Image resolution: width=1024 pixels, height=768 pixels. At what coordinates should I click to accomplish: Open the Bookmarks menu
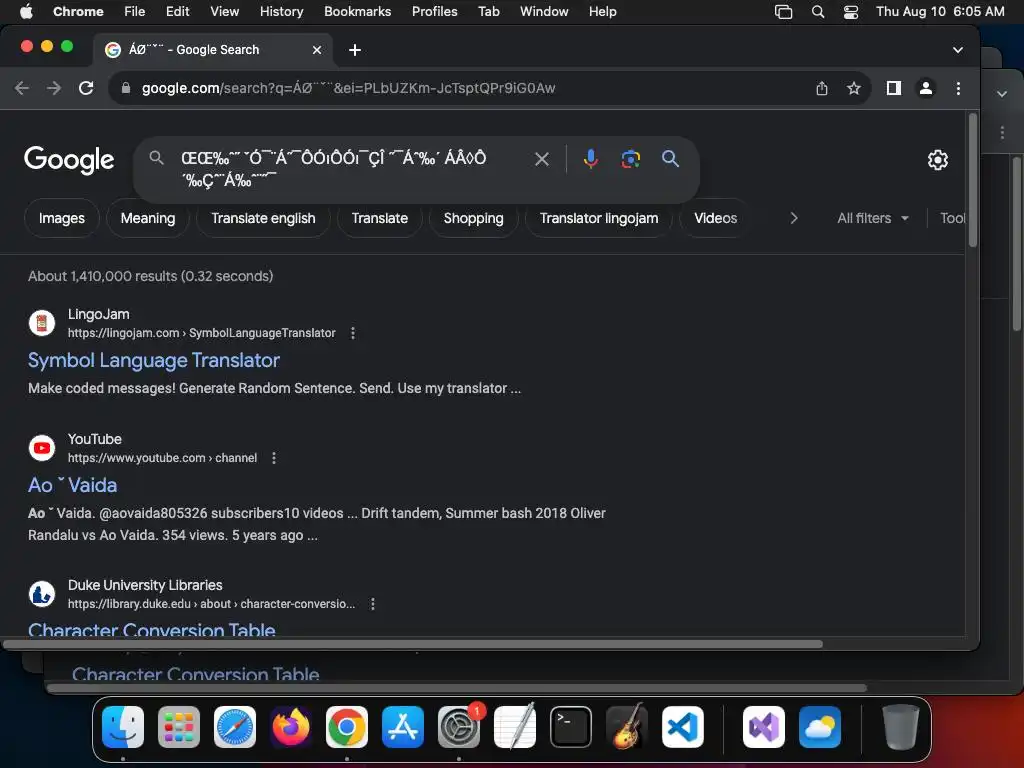click(357, 12)
